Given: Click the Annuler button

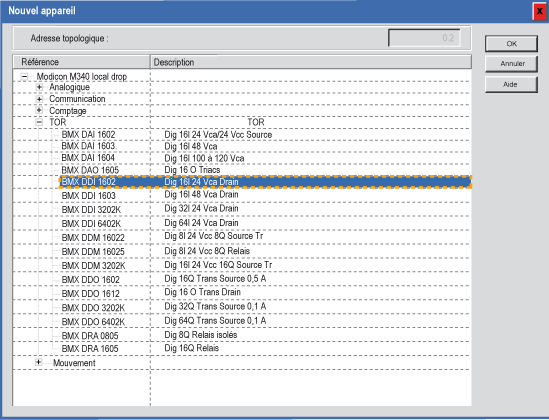Looking at the screenshot, I should (x=511, y=64).
